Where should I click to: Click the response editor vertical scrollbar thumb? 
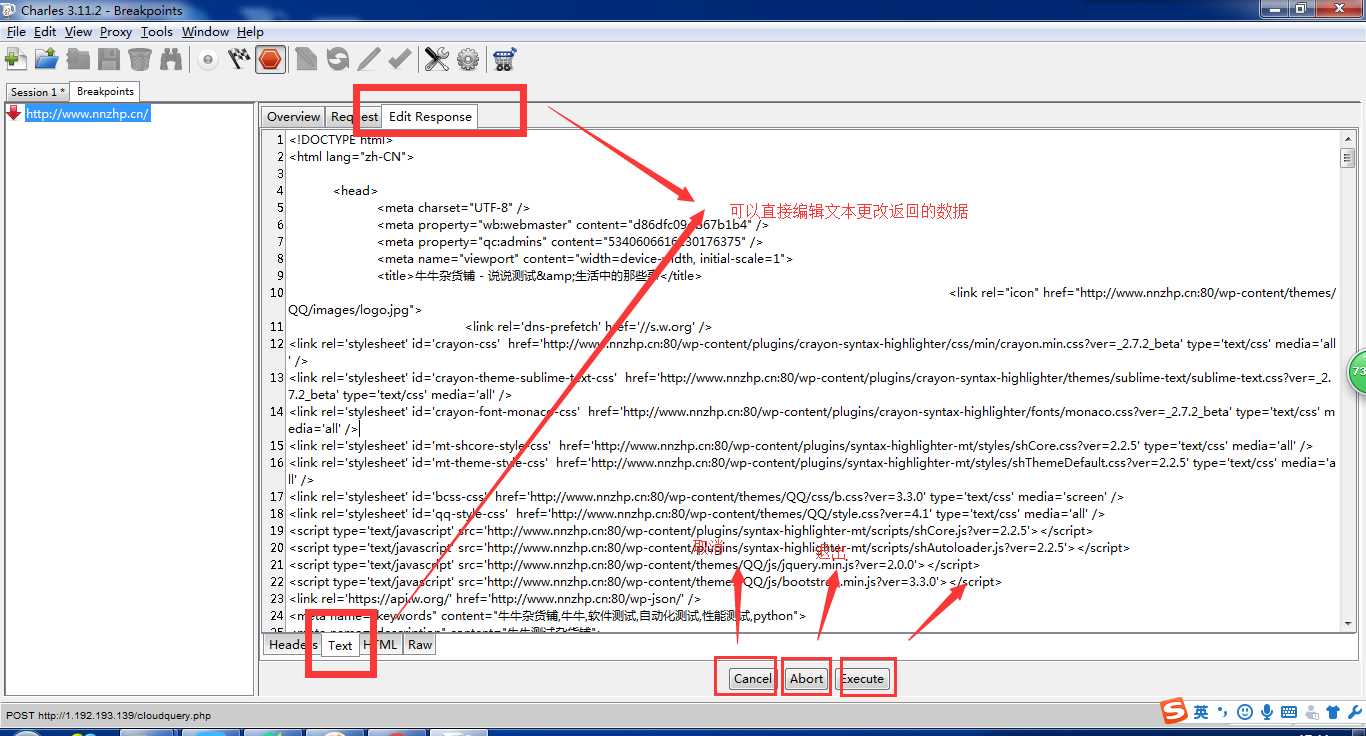[1347, 158]
